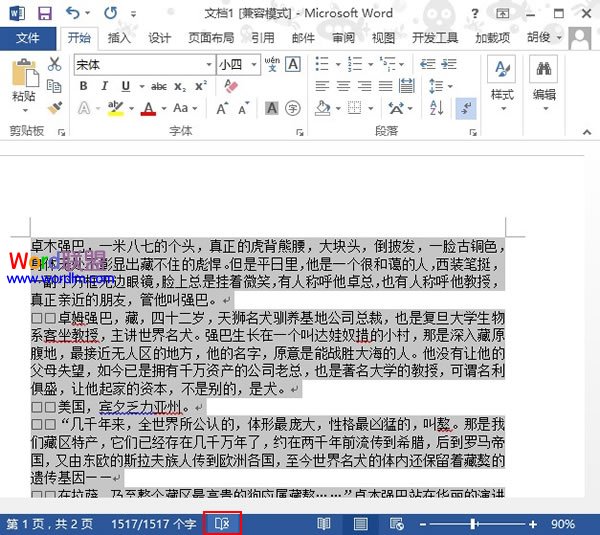Image resolution: width=600 pixels, height=535 pixels.
Task: Click the Phonetic Guide wén icon
Action: 272,64
